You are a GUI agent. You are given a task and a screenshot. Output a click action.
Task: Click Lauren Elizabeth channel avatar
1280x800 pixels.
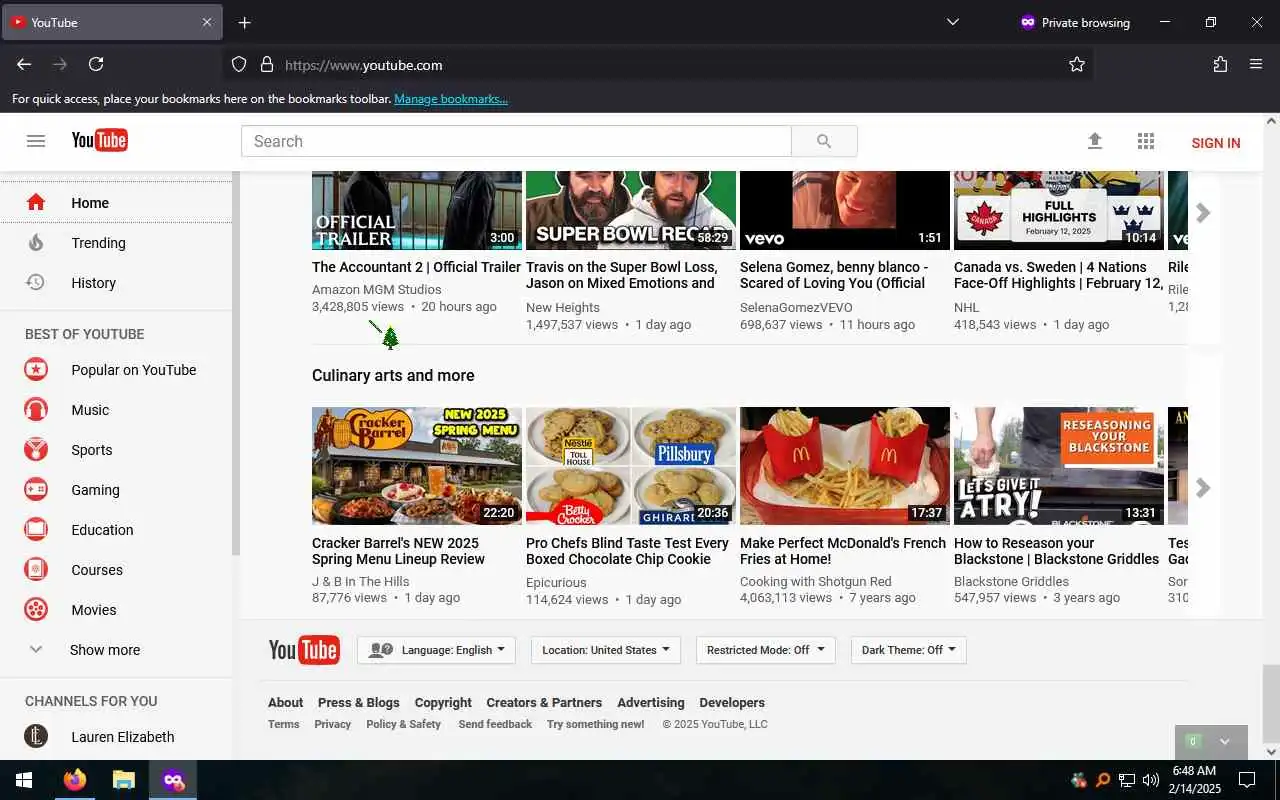36,736
